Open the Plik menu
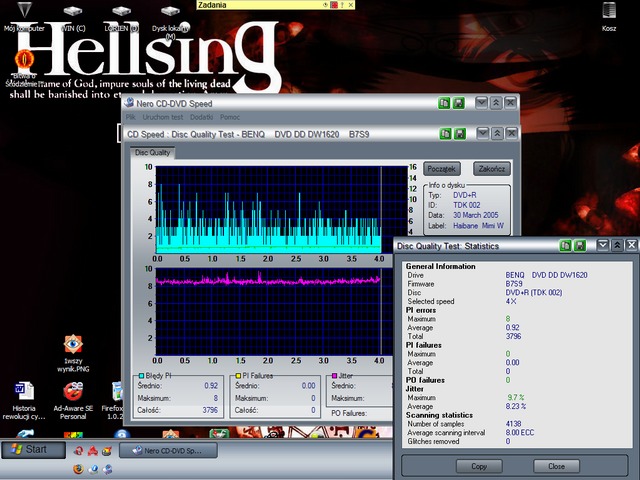The height and width of the screenshot is (480, 640). [131, 117]
